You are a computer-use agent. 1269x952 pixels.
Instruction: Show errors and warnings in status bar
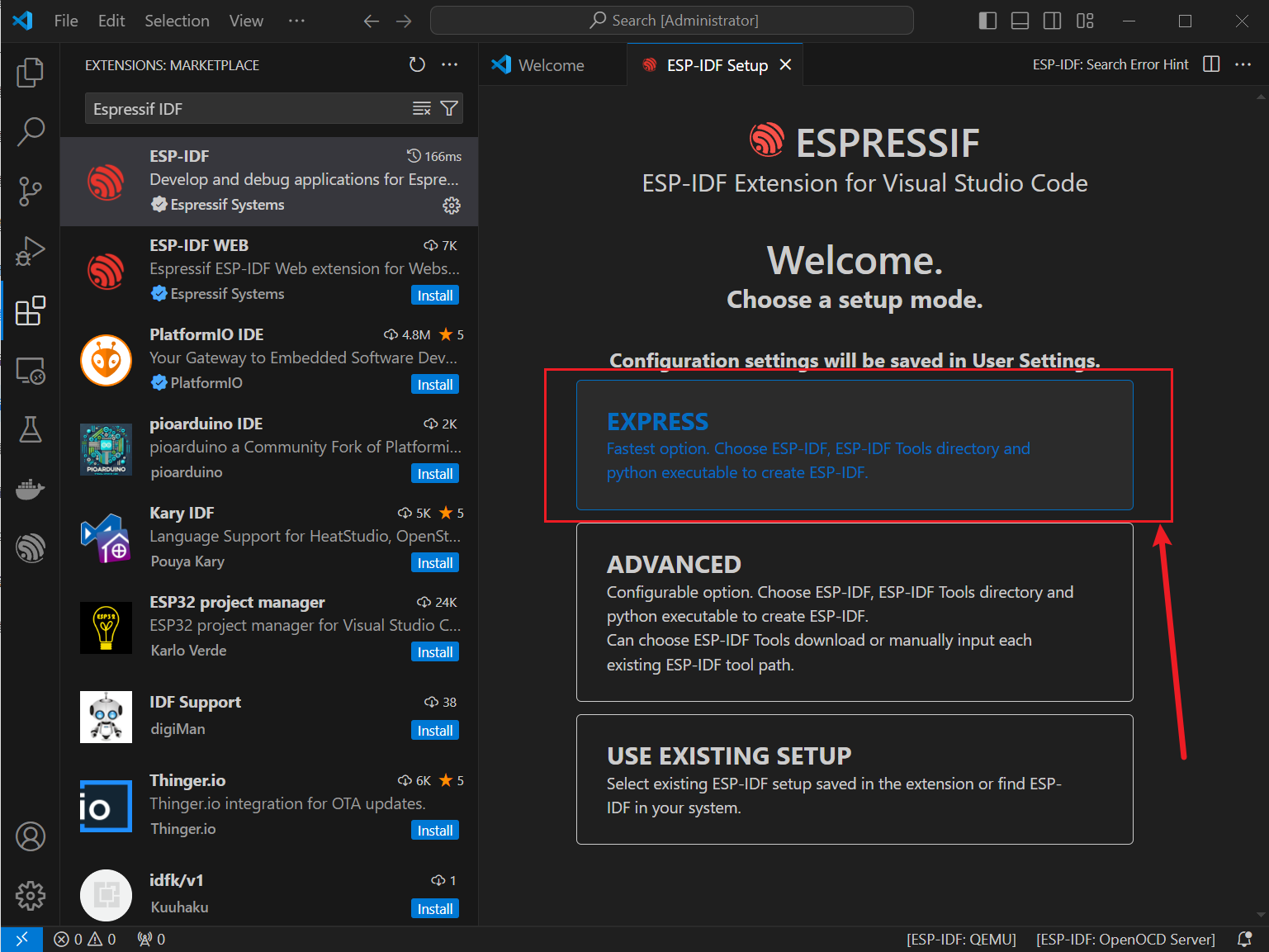coord(84,939)
